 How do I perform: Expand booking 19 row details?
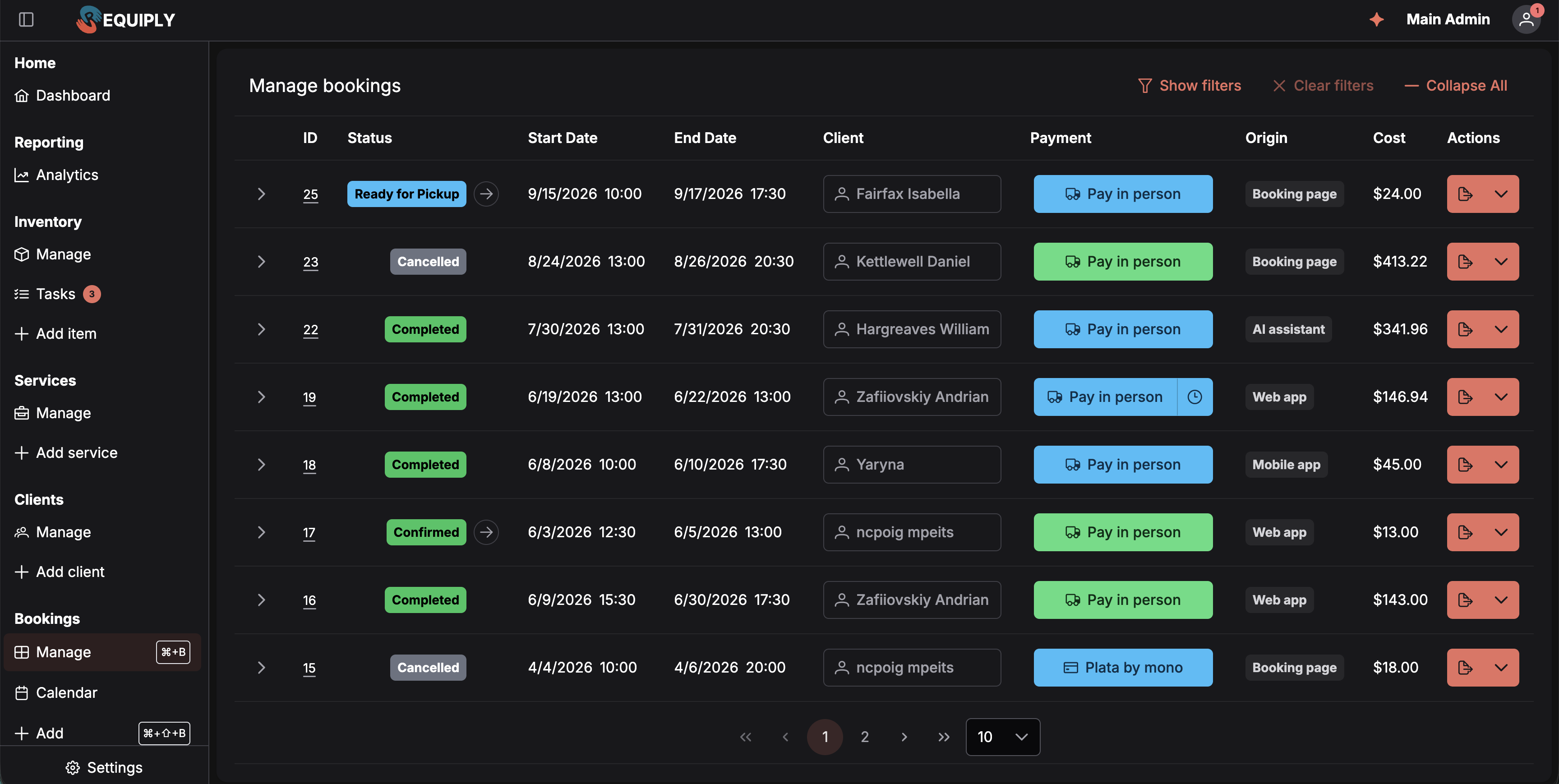[262, 397]
